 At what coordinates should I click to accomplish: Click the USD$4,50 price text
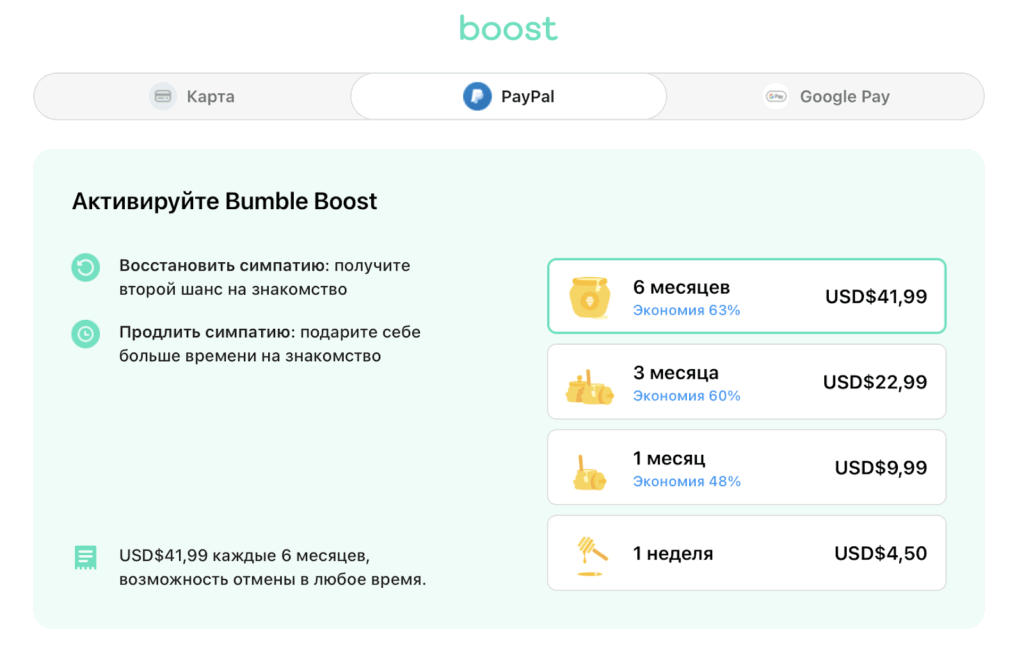point(879,553)
